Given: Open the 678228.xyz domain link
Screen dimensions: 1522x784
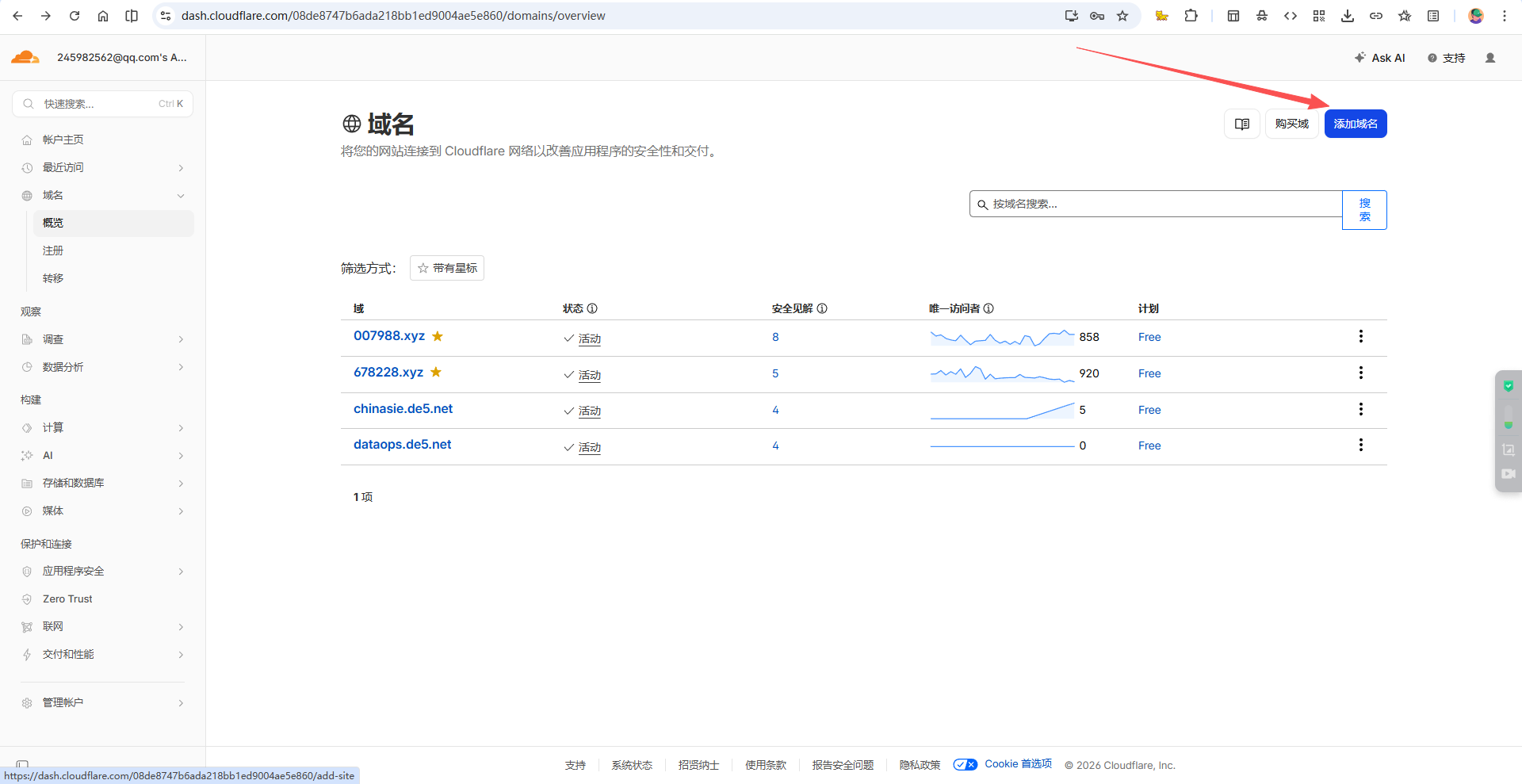Looking at the screenshot, I should (x=388, y=372).
